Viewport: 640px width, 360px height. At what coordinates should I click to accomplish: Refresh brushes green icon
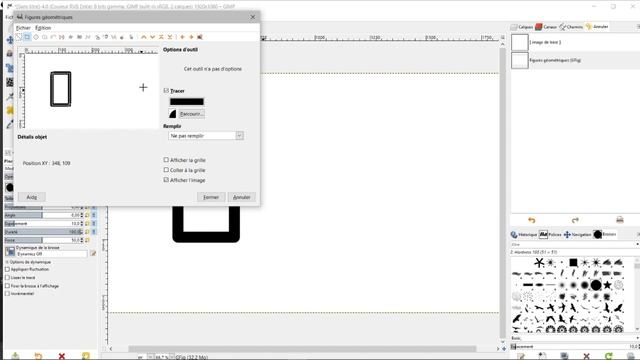pyautogui.click(x=609, y=356)
